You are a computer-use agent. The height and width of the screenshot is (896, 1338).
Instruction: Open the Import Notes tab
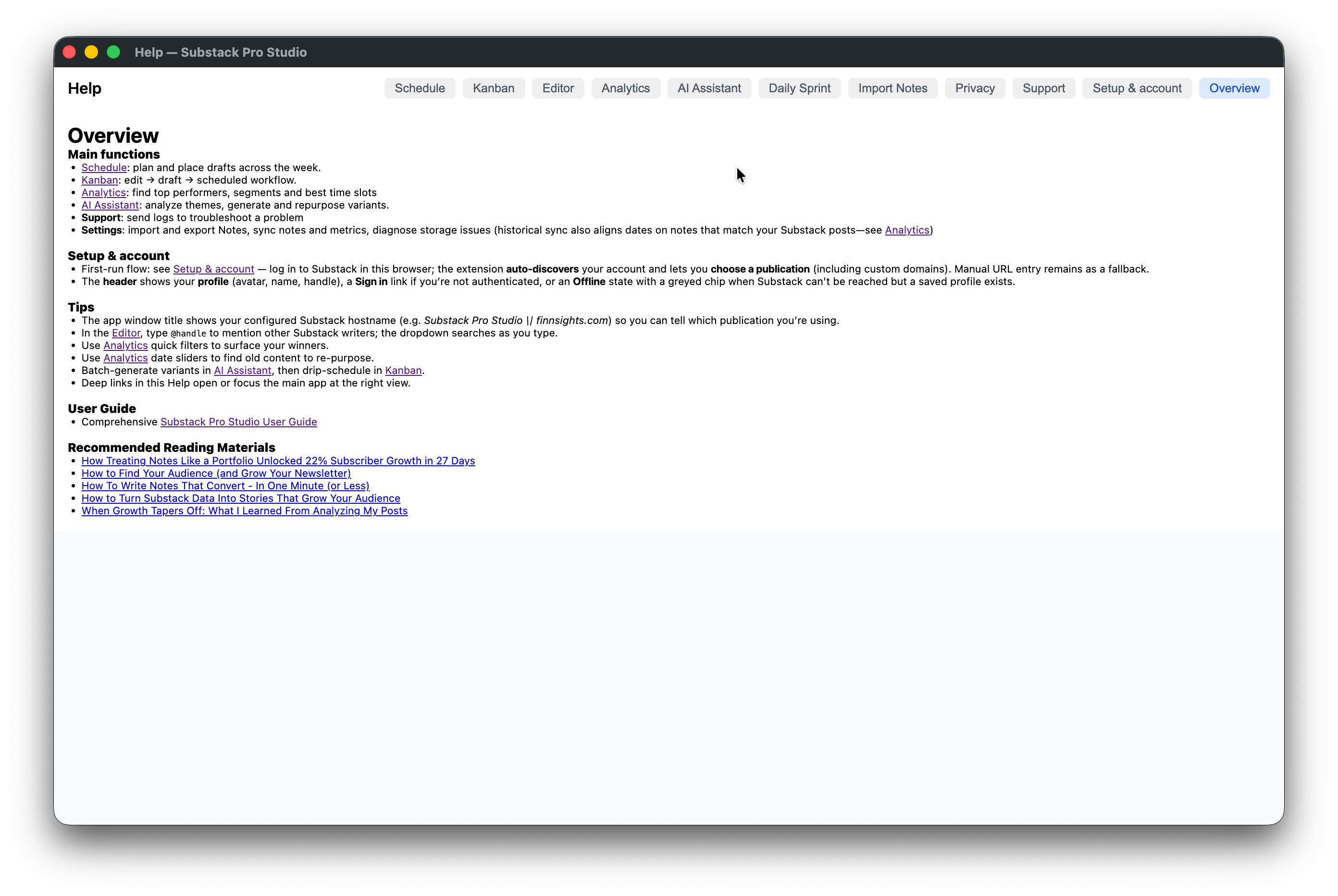click(892, 88)
